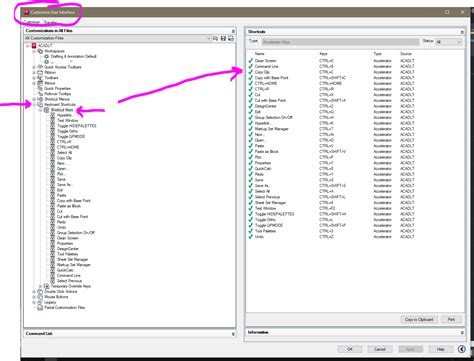Switch to the Transfer tab
The height and width of the screenshot is (361, 474).
tap(51, 22)
